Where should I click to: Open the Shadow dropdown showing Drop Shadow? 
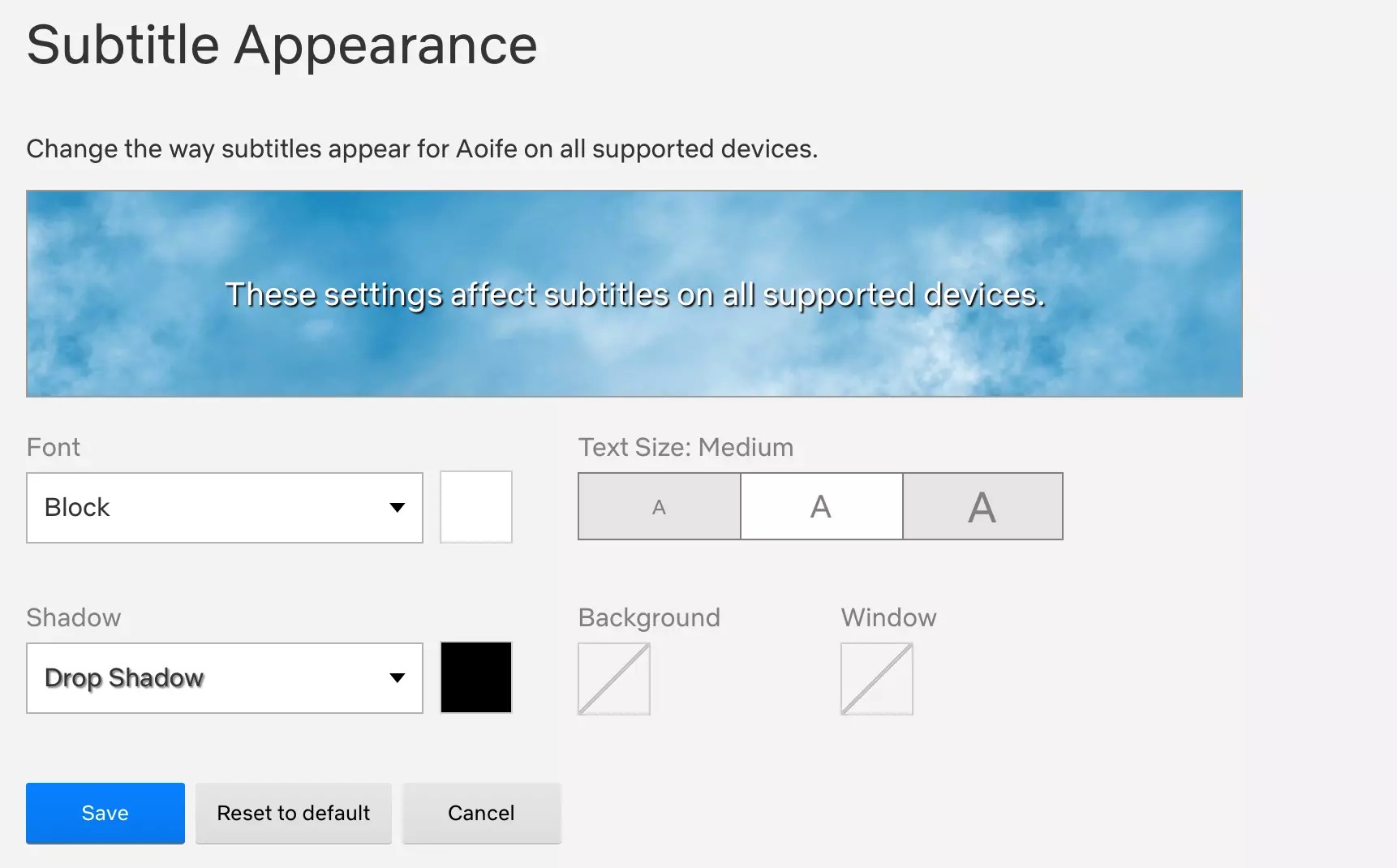point(211,678)
